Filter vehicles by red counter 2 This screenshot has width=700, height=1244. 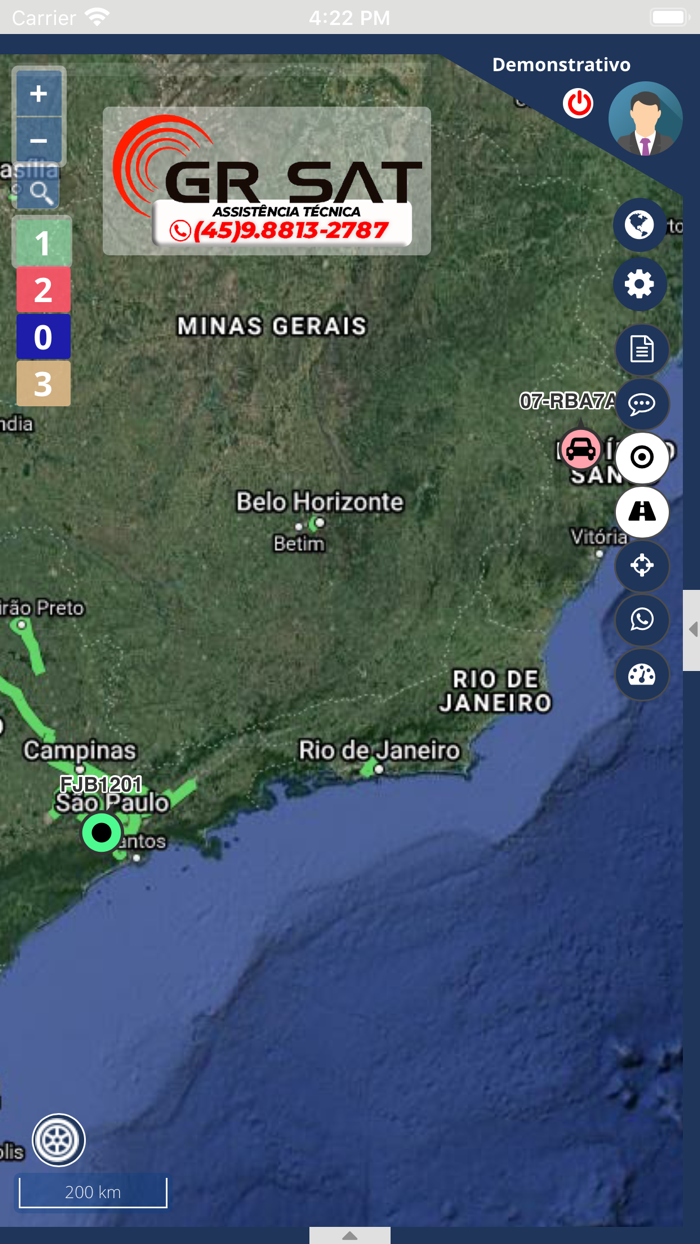tap(43, 290)
